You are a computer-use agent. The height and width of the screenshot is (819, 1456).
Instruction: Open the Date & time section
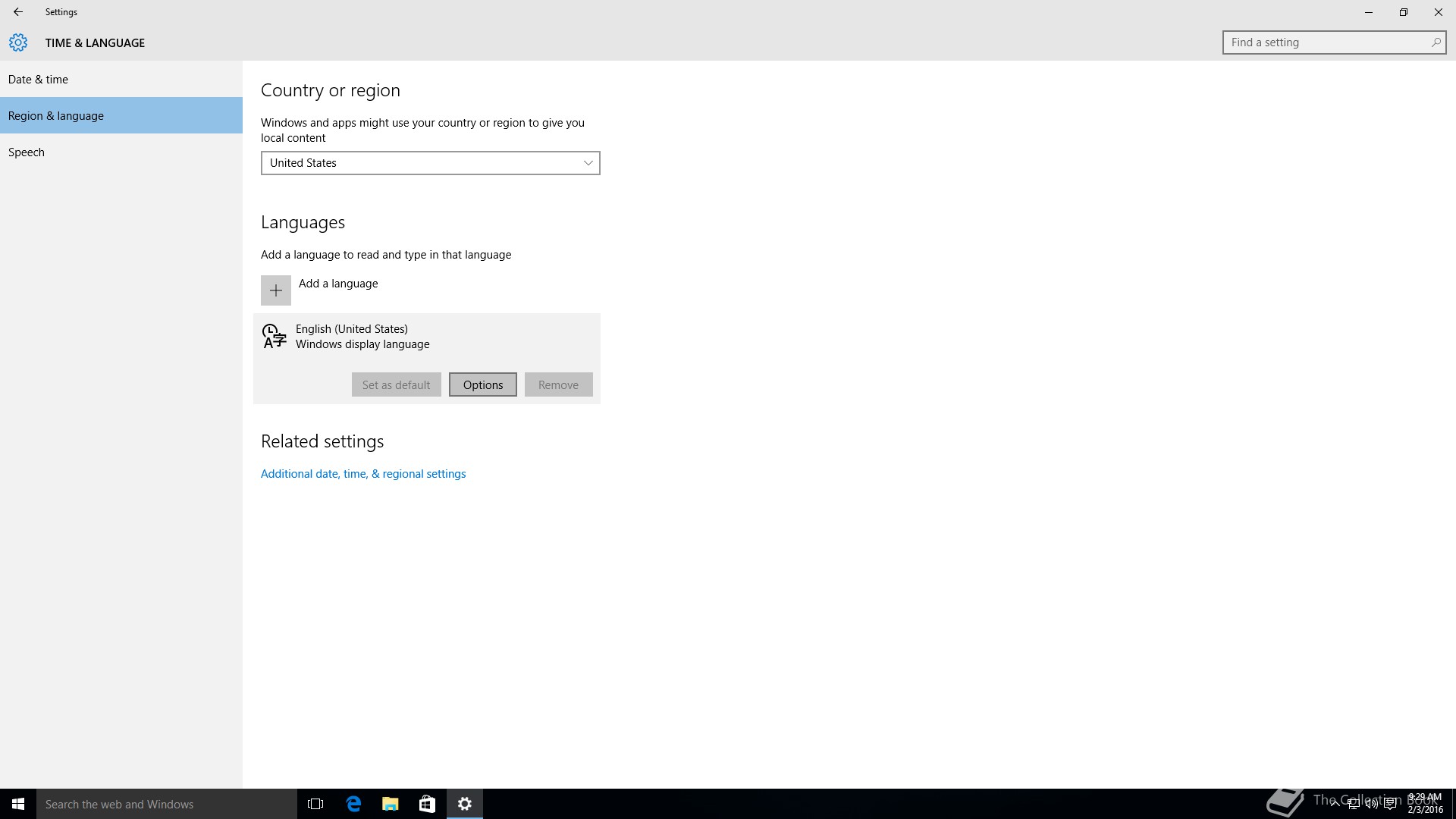[x=38, y=80]
